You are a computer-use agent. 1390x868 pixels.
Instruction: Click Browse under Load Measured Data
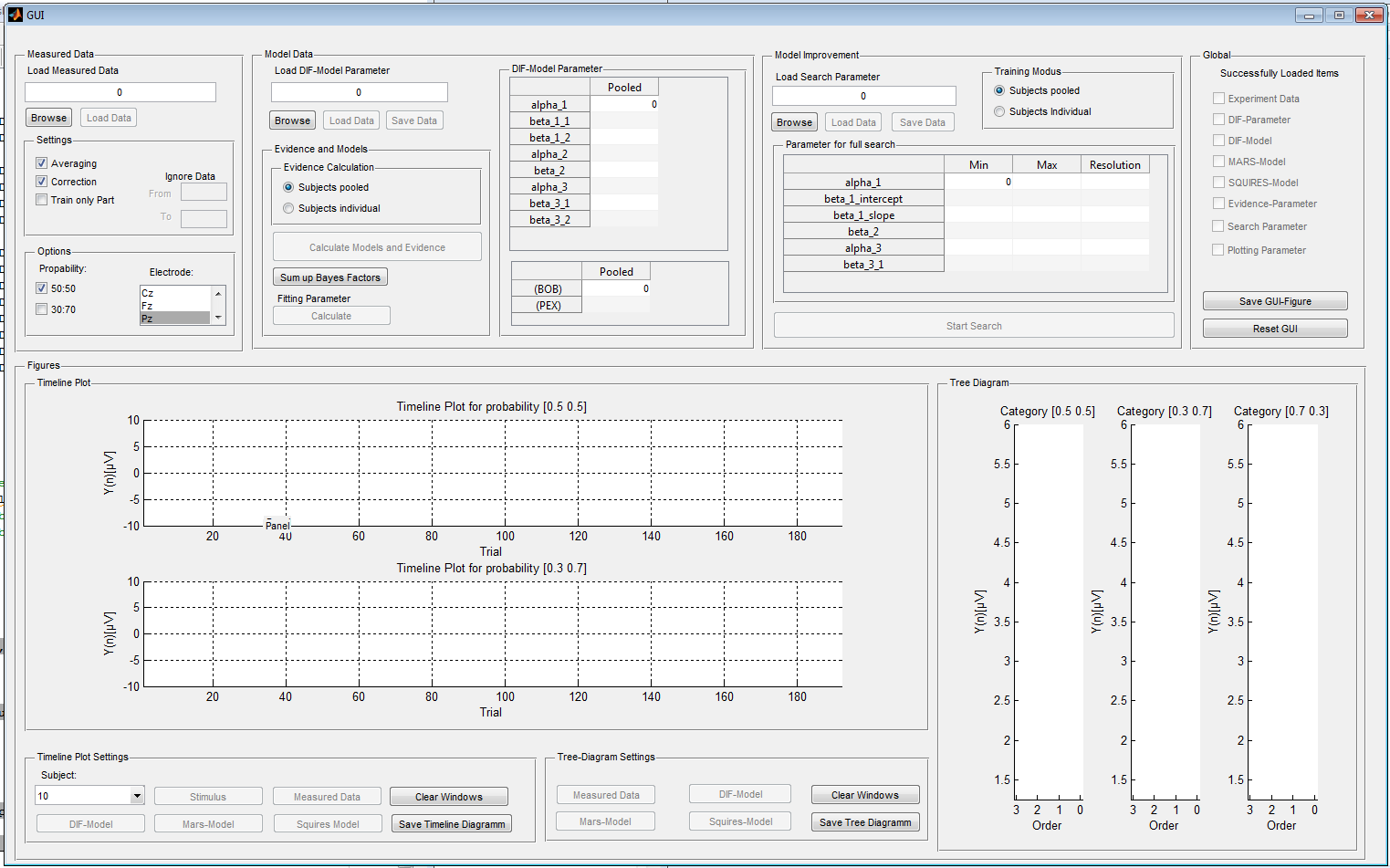click(49, 118)
